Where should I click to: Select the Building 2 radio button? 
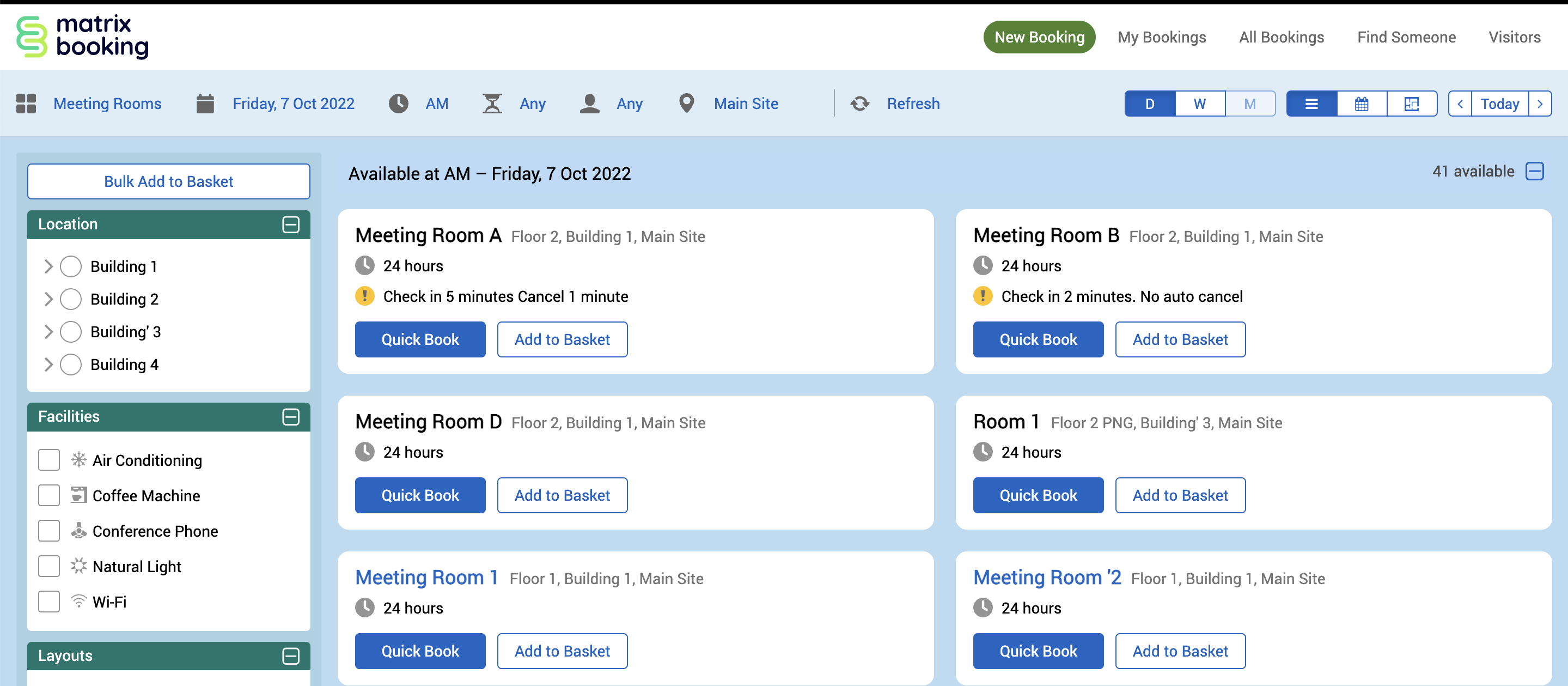[x=71, y=299]
